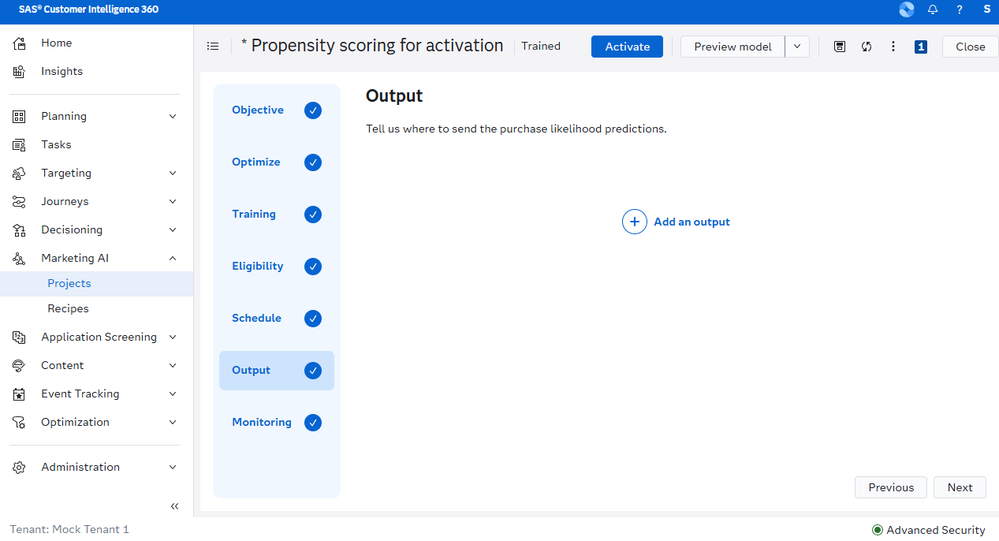This screenshot has width=999, height=541.
Task: Expand the Targeting menu chevron
Action: [x=173, y=173]
